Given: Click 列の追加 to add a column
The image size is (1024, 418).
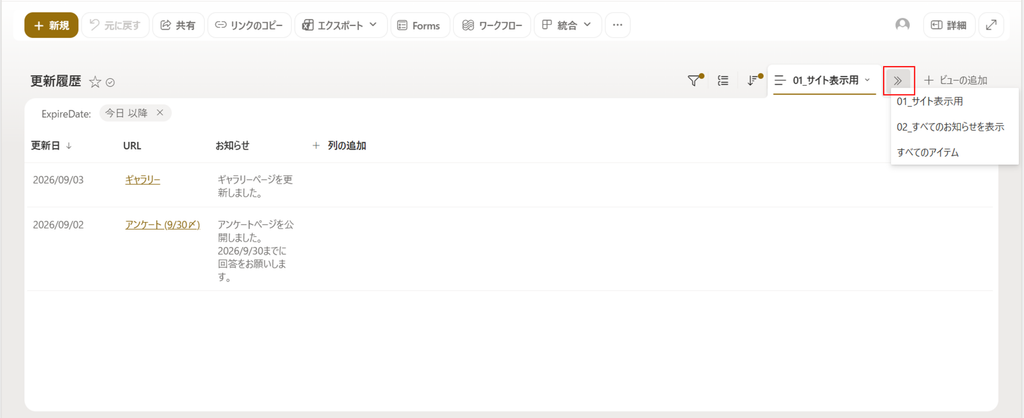Looking at the screenshot, I should click(339, 146).
